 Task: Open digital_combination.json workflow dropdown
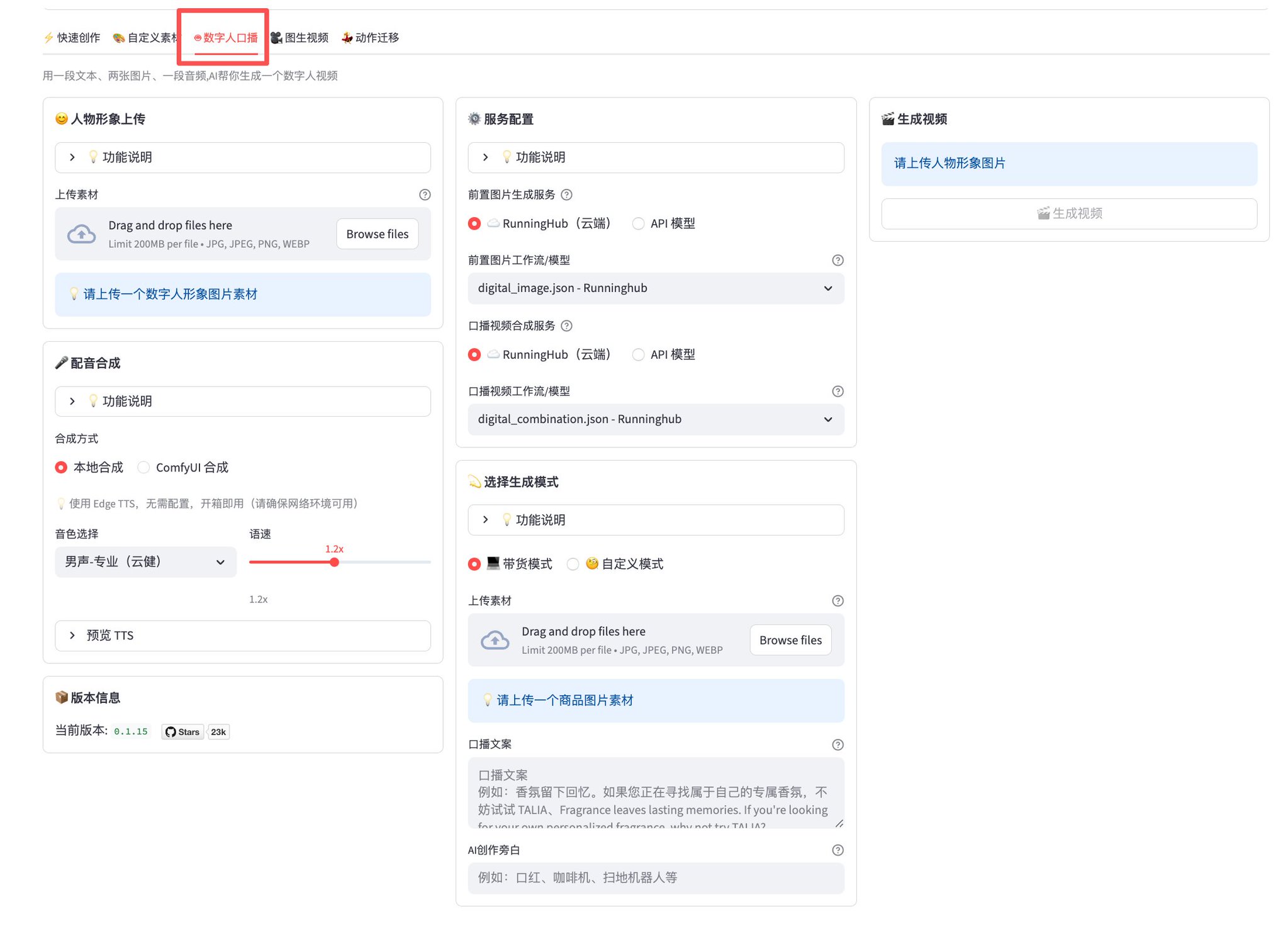(x=656, y=419)
